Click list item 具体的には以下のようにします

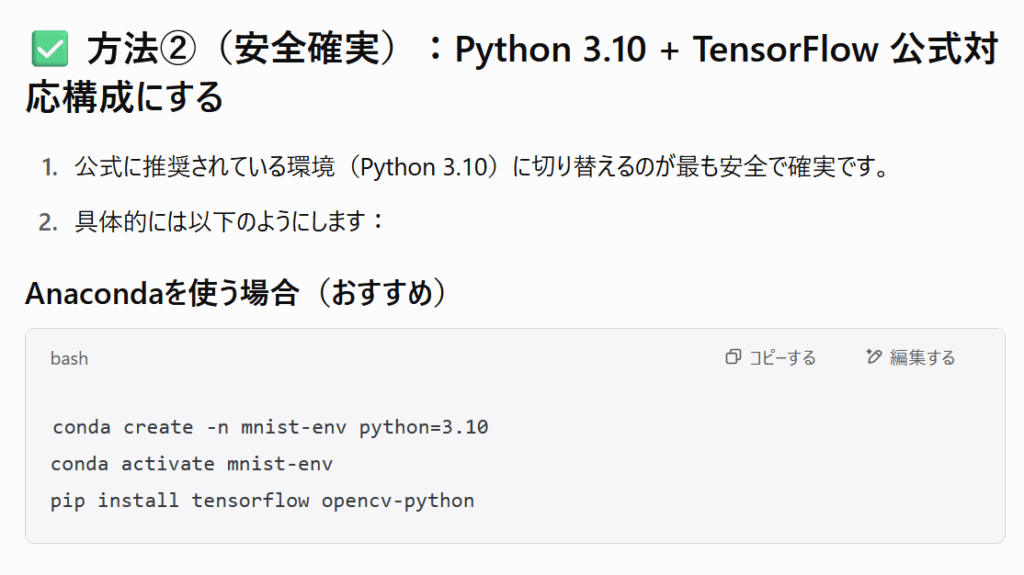tap(229, 222)
